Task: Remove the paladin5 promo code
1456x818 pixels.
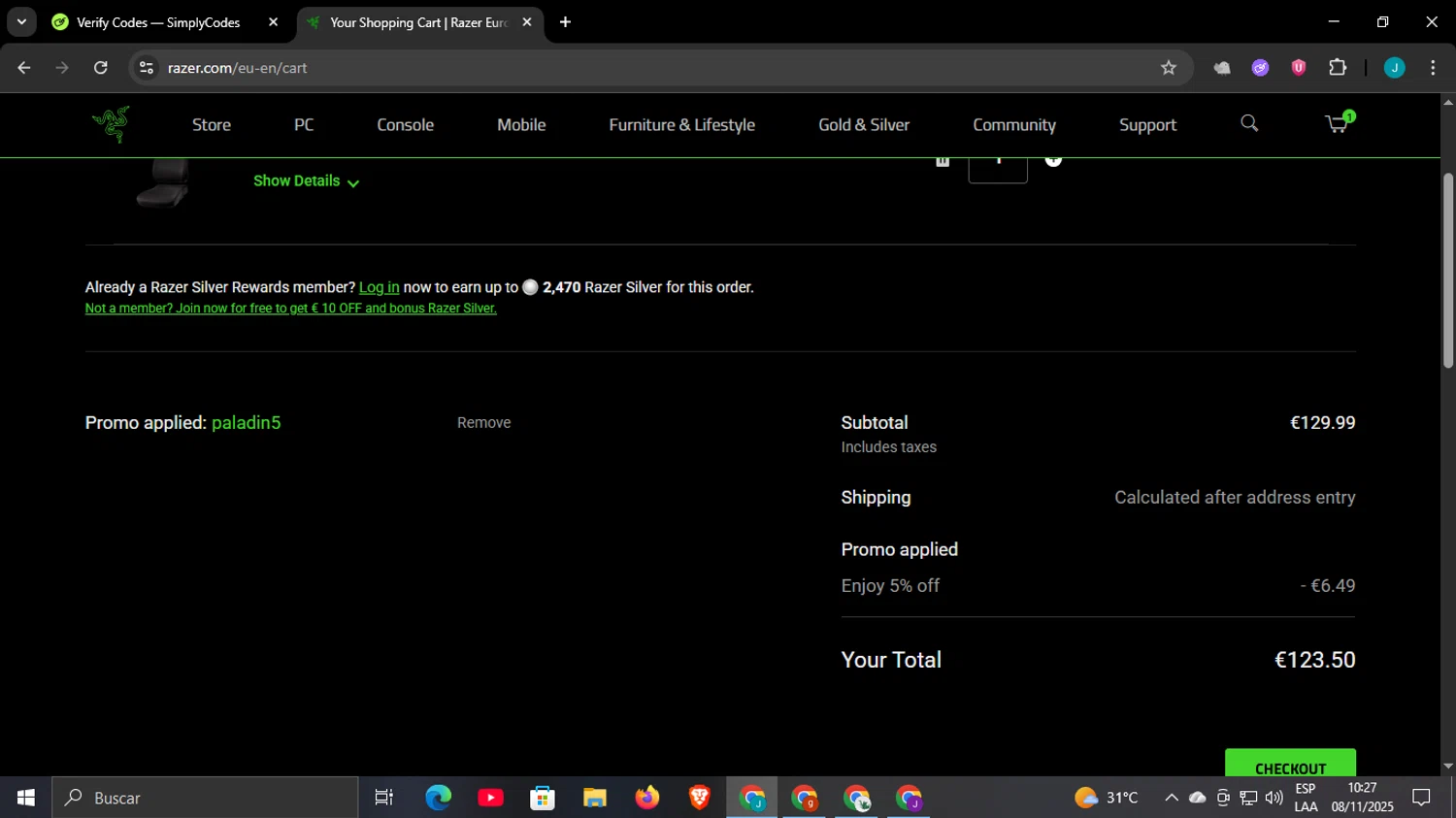Action: point(483,423)
